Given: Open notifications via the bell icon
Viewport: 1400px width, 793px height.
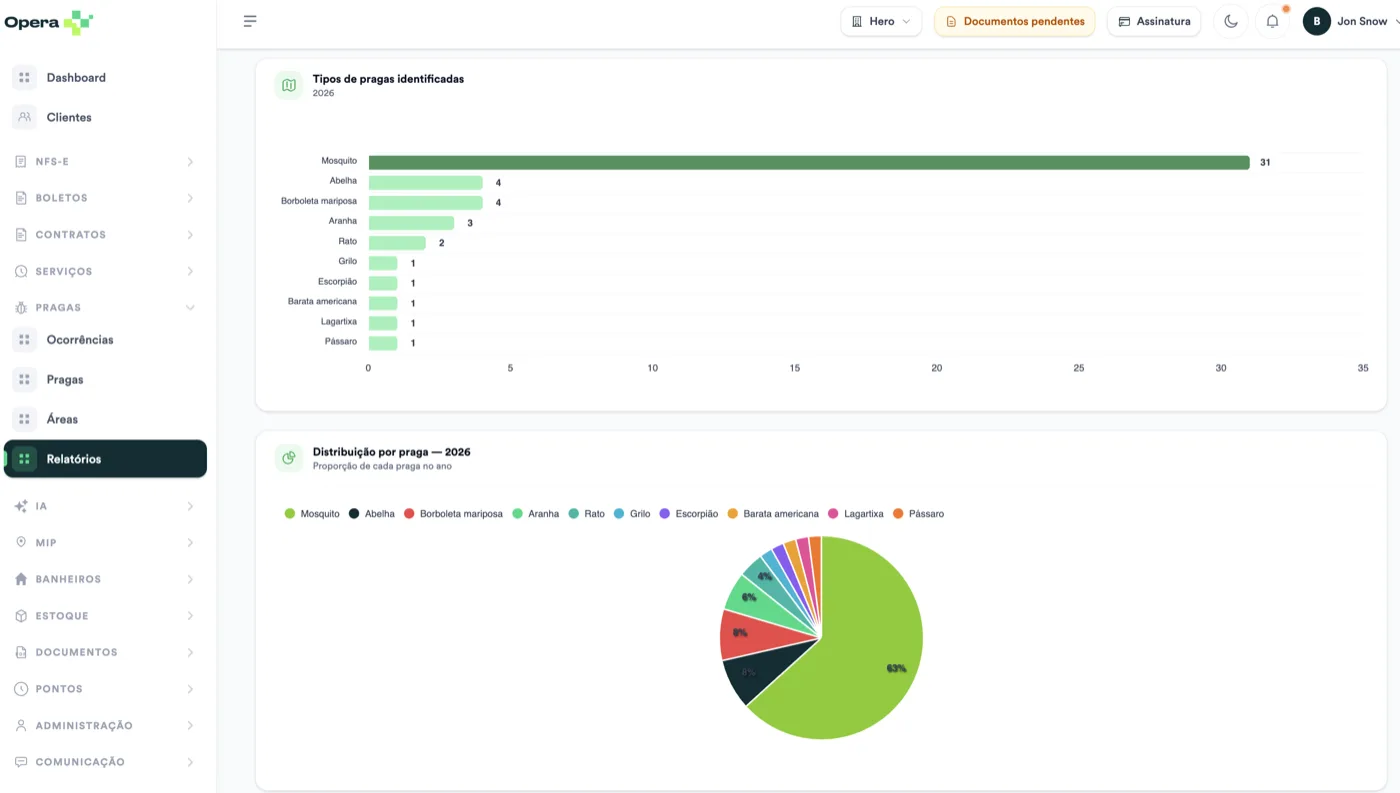Looking at the screenshot, I should [x=1272, y=21].
